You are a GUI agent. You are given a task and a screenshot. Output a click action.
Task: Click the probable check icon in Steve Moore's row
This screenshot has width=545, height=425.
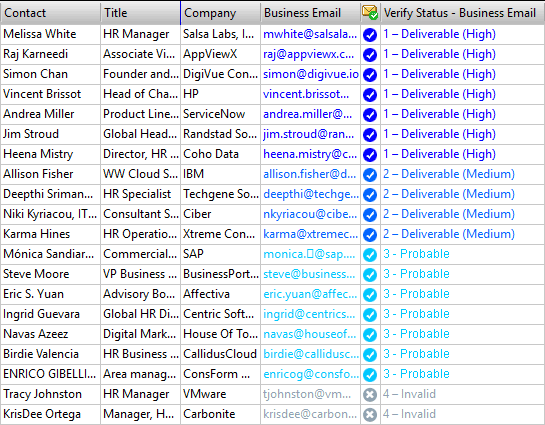pyautogui.click(x=370, y=275)
